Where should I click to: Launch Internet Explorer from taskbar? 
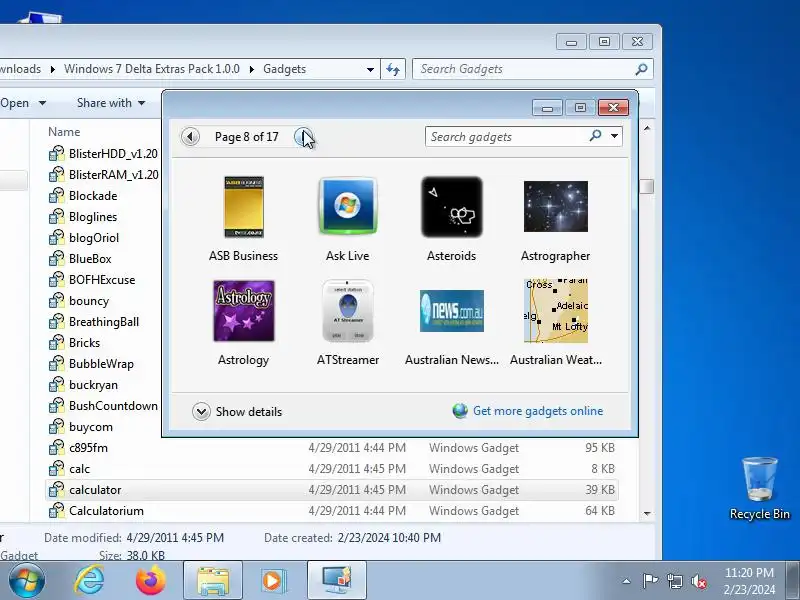[x=89, y=581]
